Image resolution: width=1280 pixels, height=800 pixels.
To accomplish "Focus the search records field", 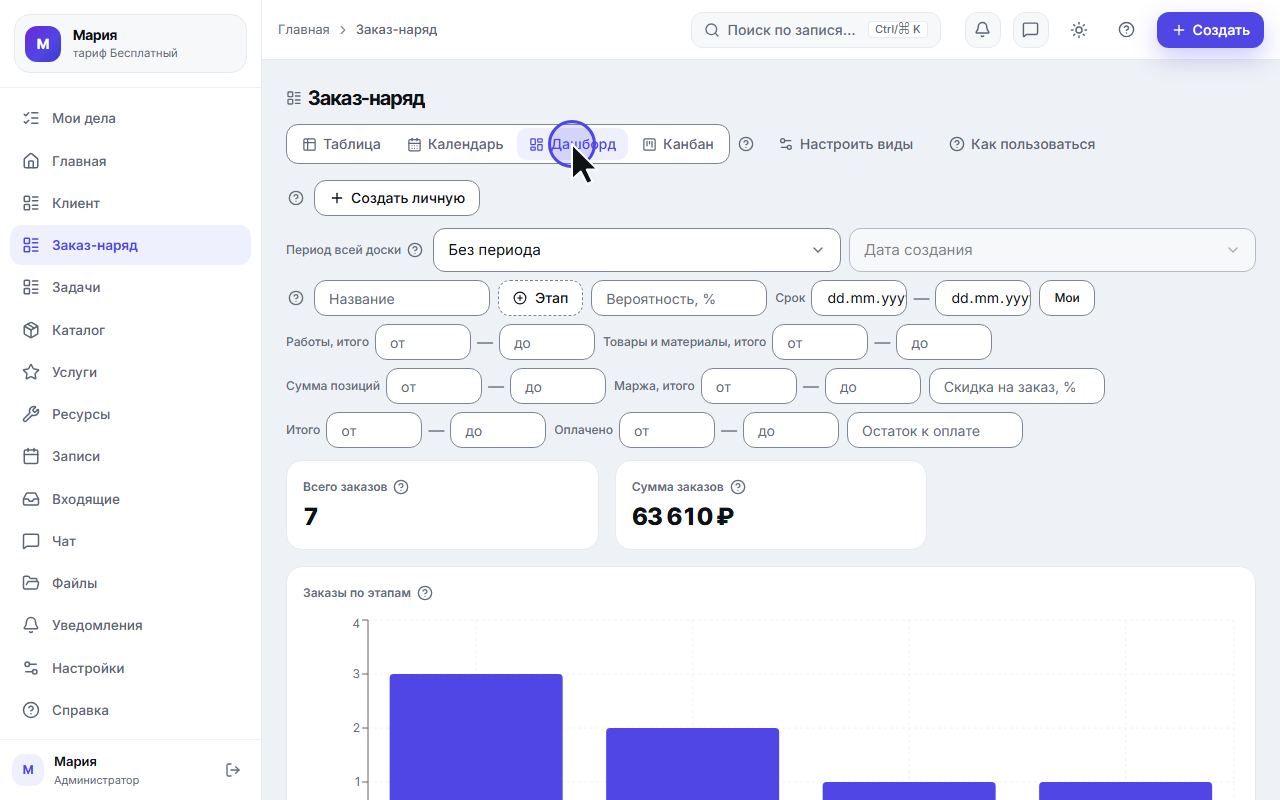I will point(816,30).
